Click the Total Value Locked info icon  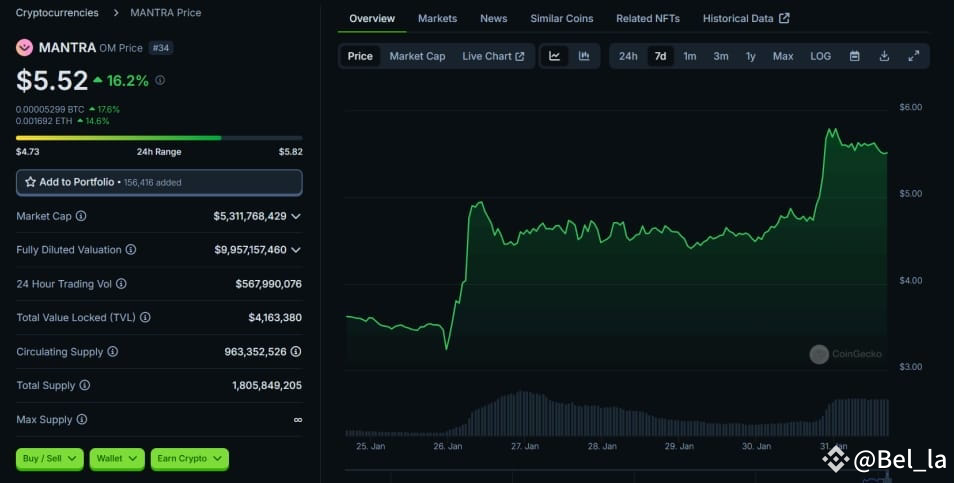point(145,317)
